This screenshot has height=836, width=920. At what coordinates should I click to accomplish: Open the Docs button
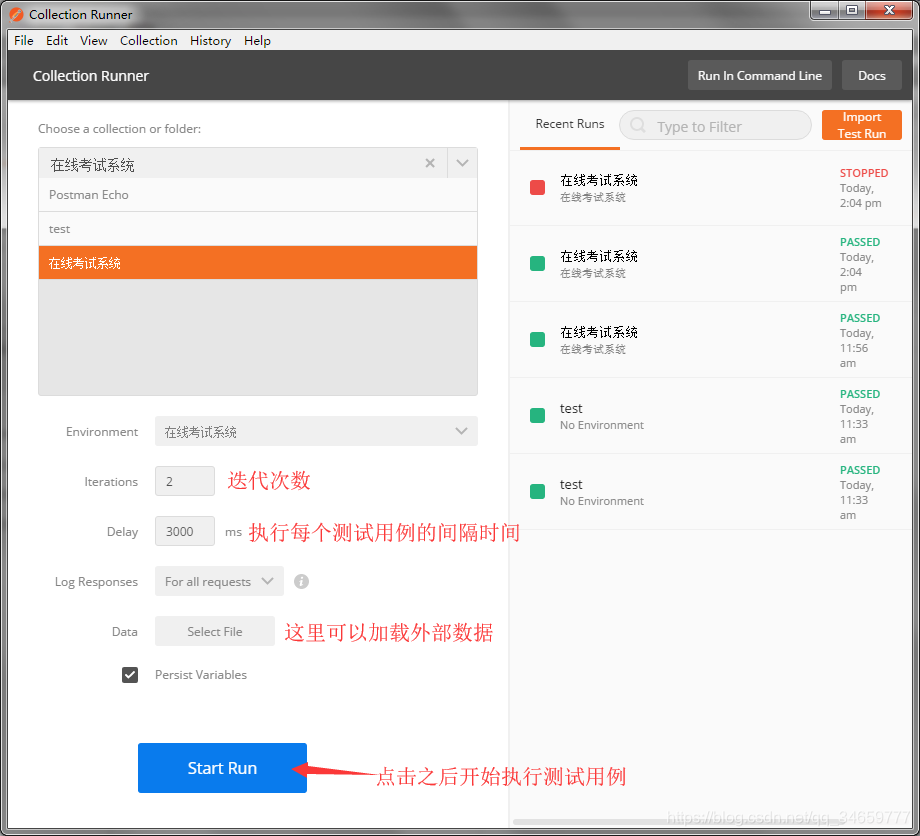pos(871,75)
